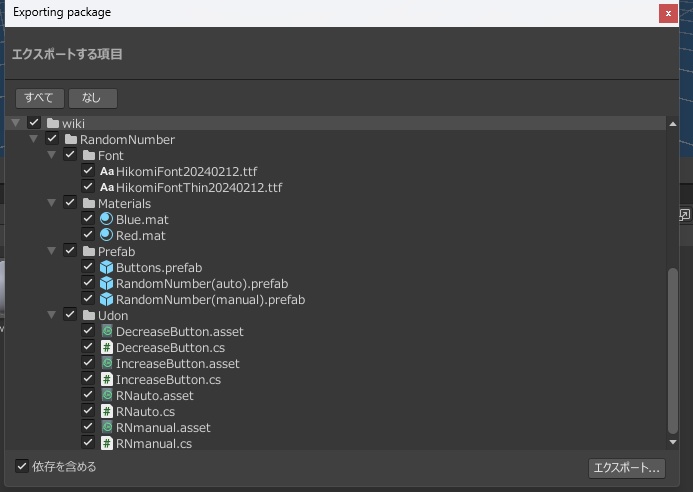The image size is (693, 492).
Task: Click the Blue.mat material sphere icon
Action: point(107,219)
